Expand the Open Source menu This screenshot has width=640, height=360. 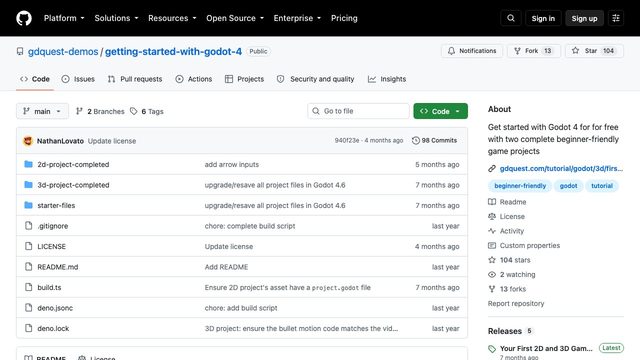pyautogui.click(x=235, y=18)
